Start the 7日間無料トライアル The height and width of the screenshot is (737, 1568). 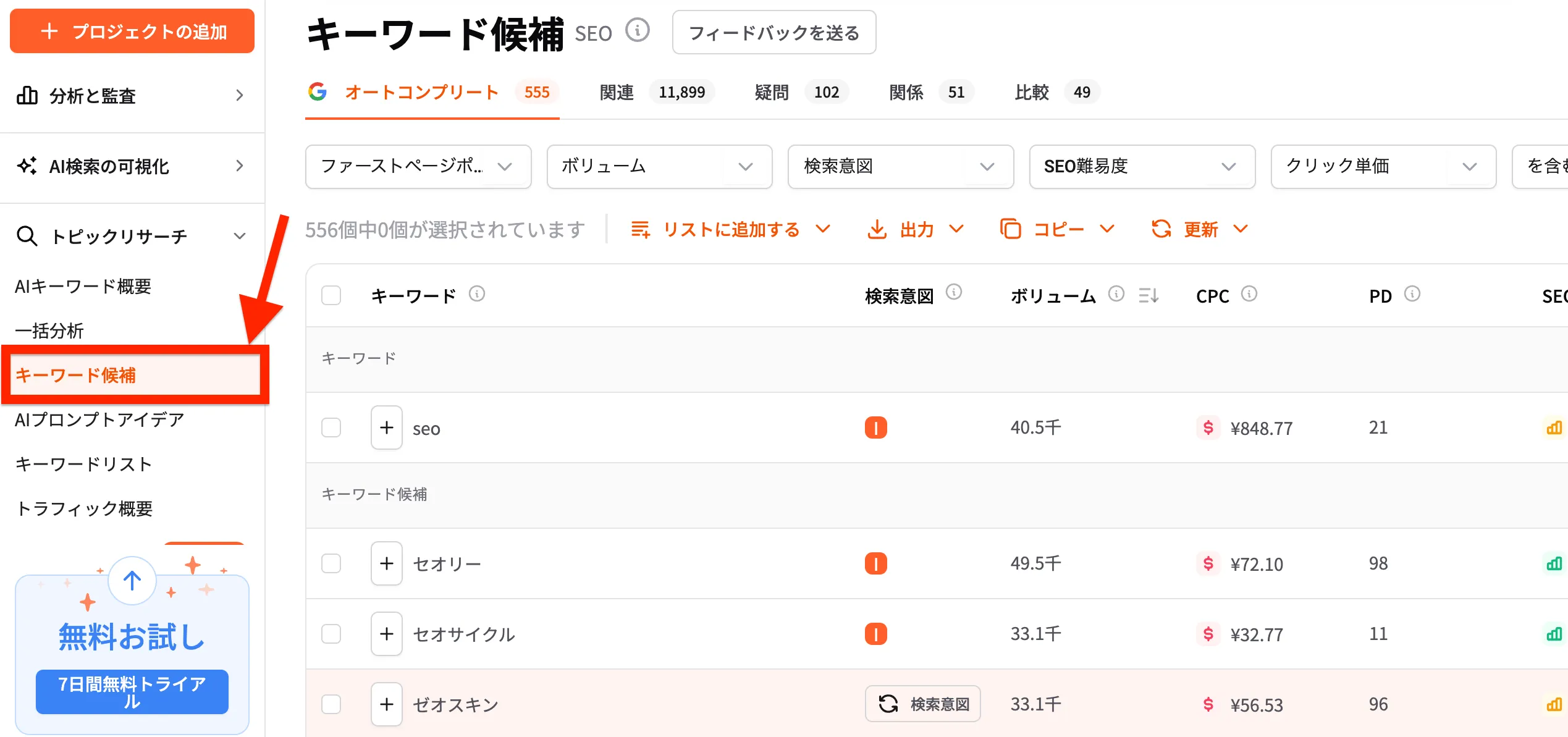[x=132, y=692]
